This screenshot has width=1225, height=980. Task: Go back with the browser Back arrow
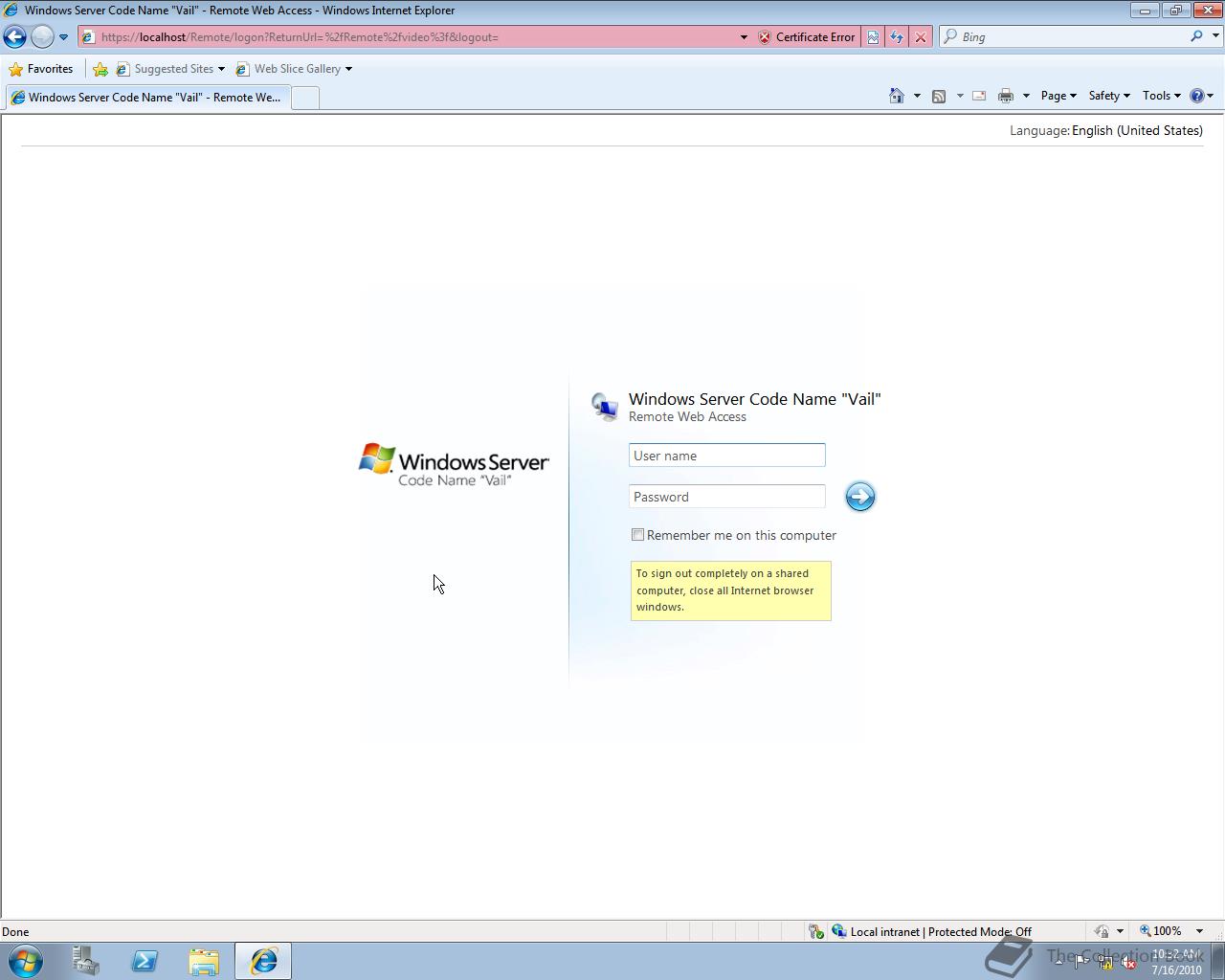[x=14, y=36]
